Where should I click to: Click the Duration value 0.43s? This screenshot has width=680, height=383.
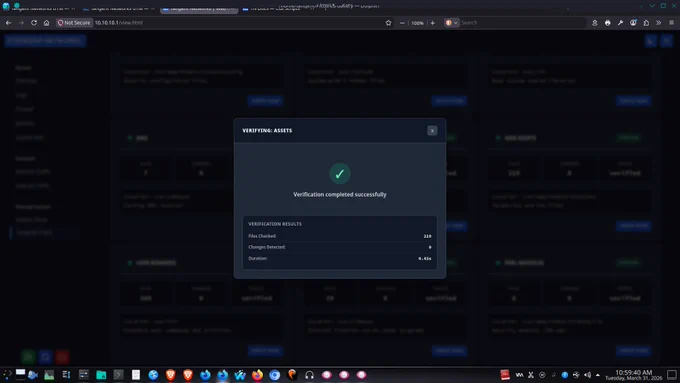425,259
